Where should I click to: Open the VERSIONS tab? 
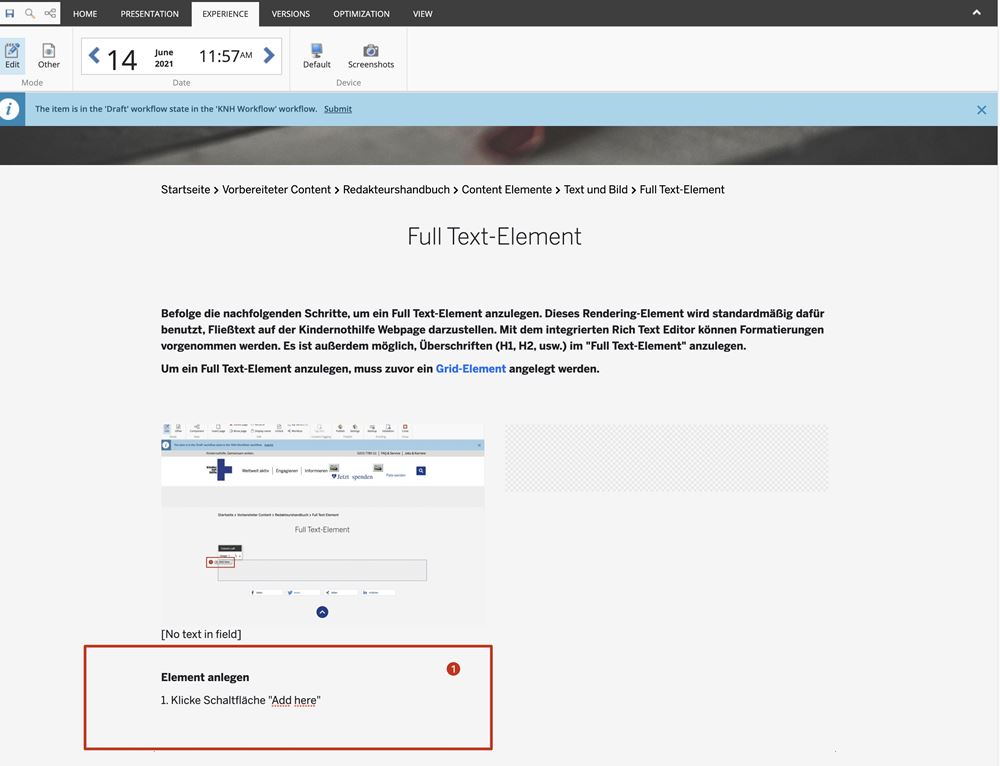click(x=291, y=14)
